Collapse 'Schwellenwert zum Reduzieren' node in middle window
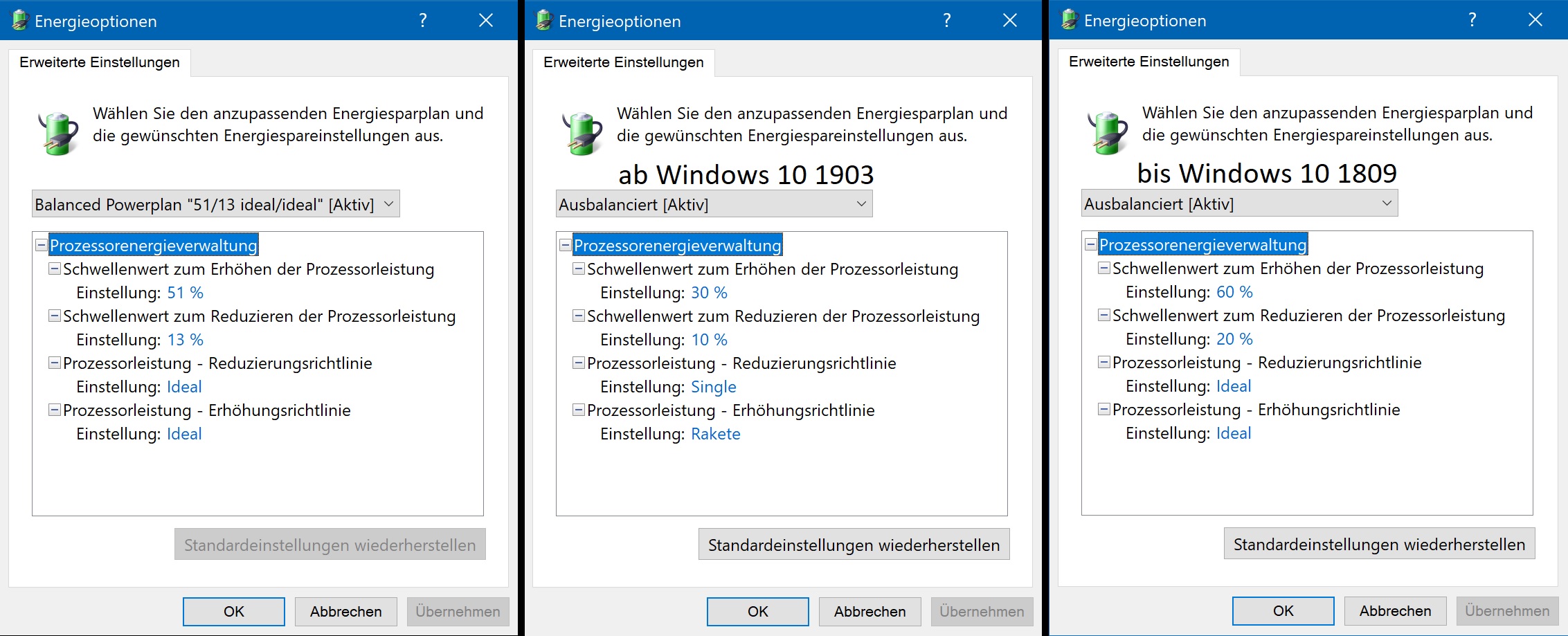The image size is (1568, 636). 578,316
